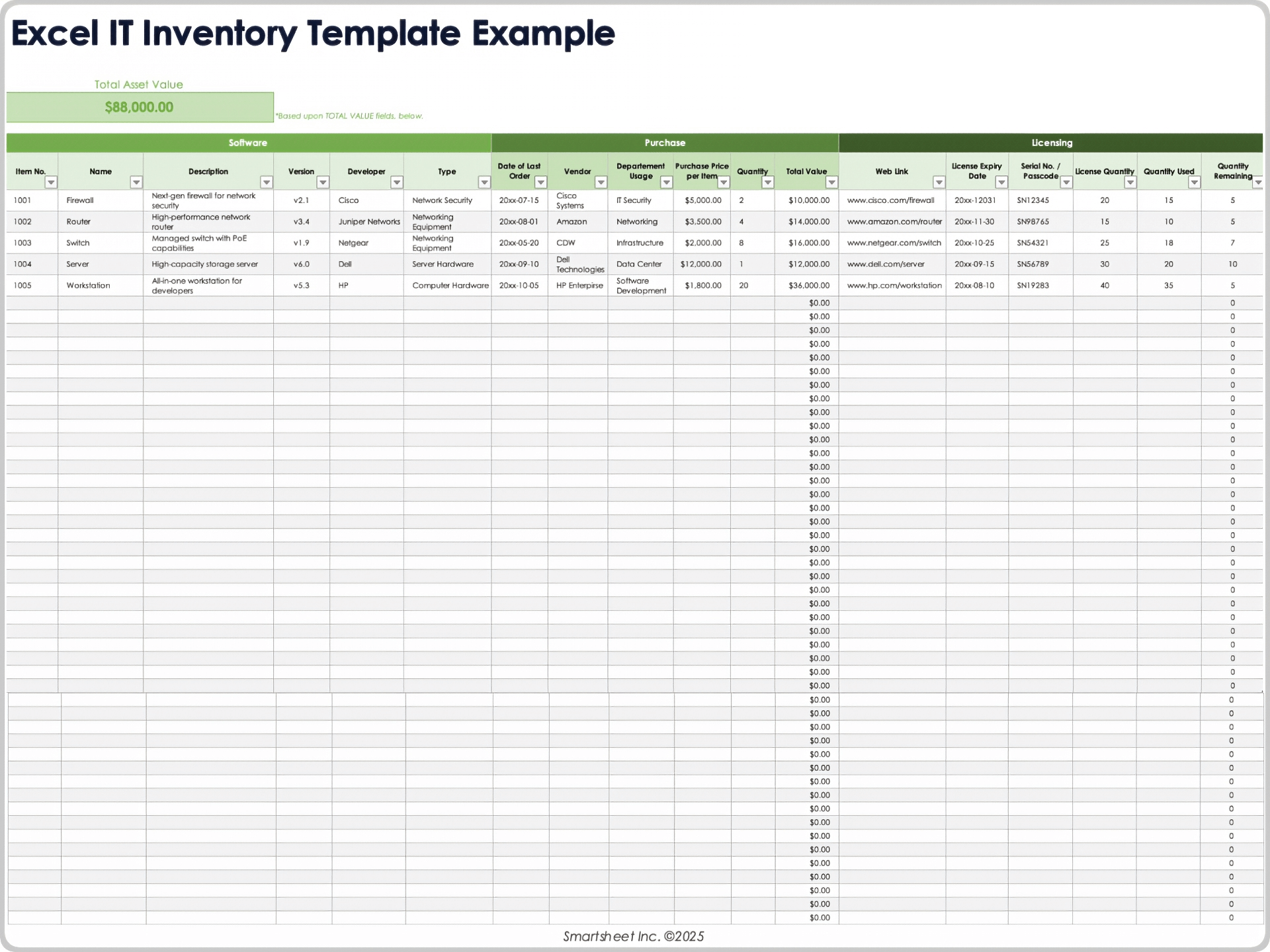Viewport: 1270px width, 952px height.
Task: Open the Vendor column filter
Action: click(601, 182)
